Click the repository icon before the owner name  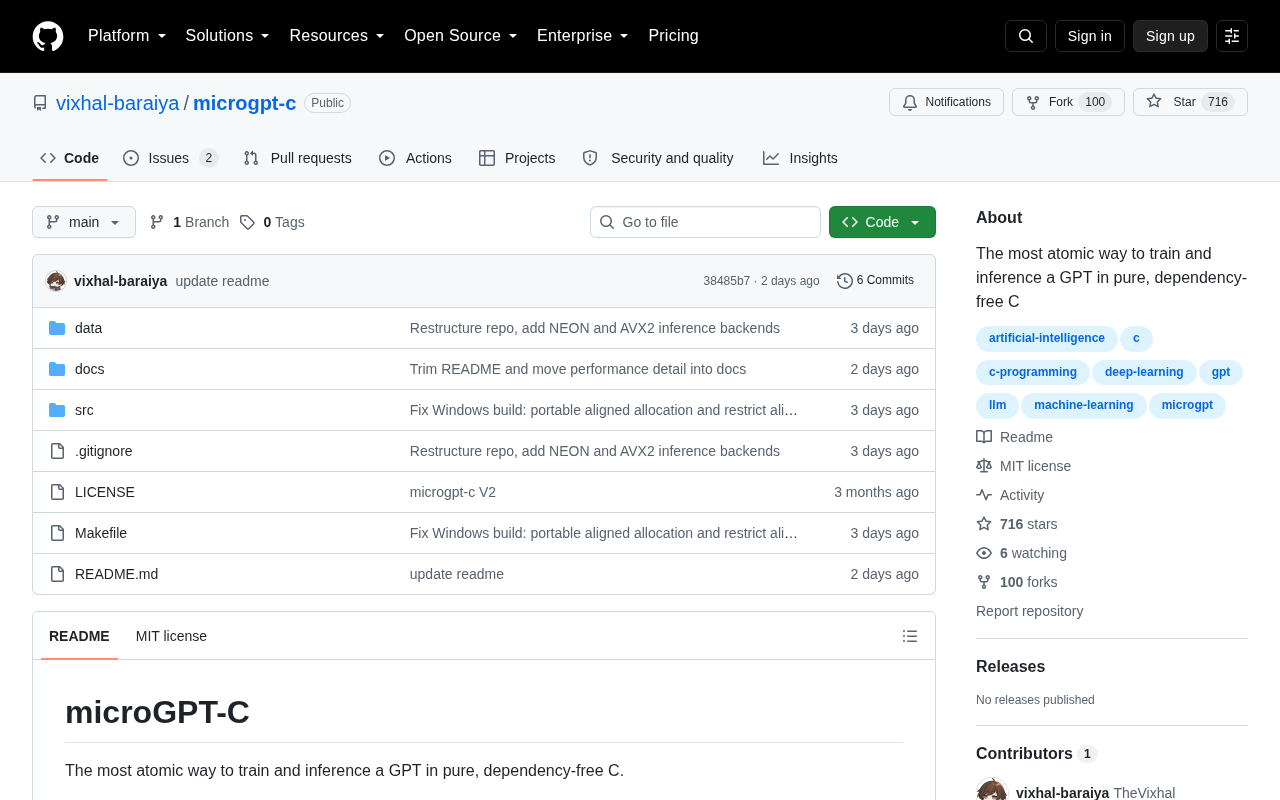40,103
